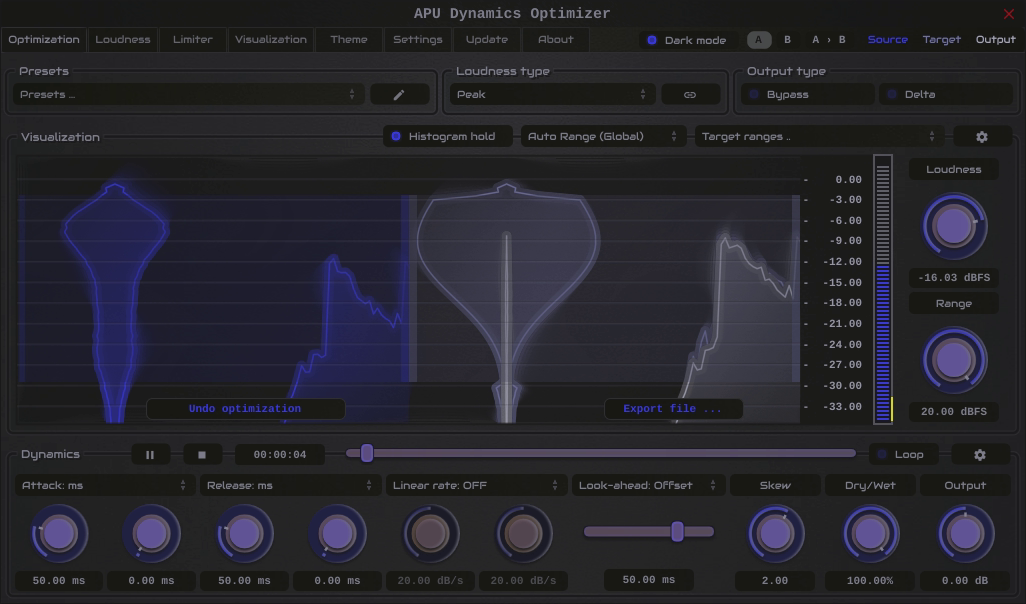The width and height of the screenshot is (1026, 604).
Task: Switch to the Visualization tab
Action: [271, 40]
